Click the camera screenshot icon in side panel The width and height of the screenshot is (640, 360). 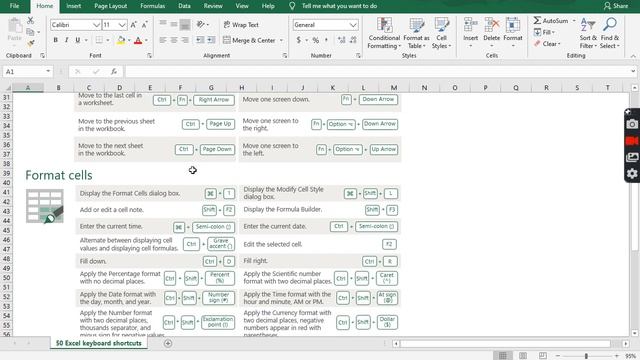pyautogui.click(x=632, y=124)
